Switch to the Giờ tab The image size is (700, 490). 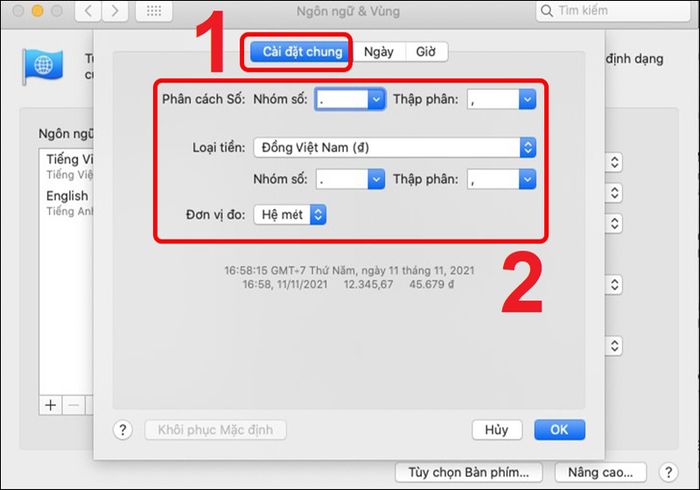tap(426, 52)
